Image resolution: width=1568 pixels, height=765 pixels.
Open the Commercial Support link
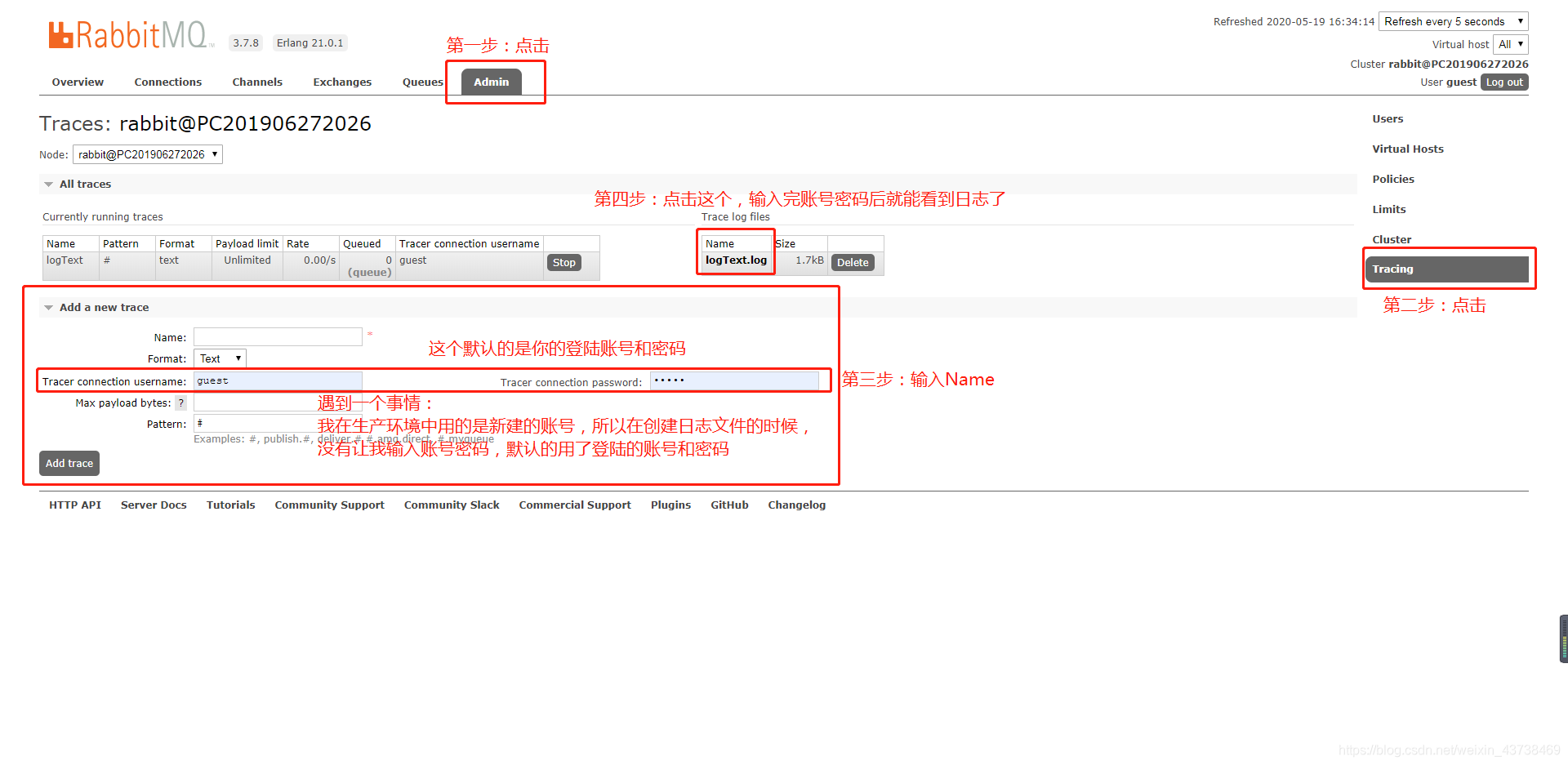575,505
